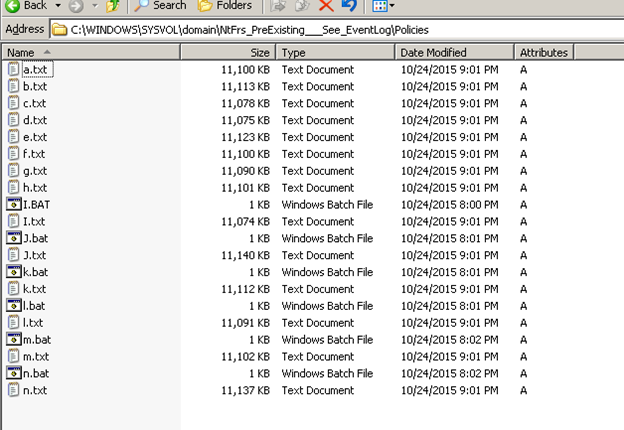Click the blue Undo icon
624x430 pixels.
(x=349, y=6)
